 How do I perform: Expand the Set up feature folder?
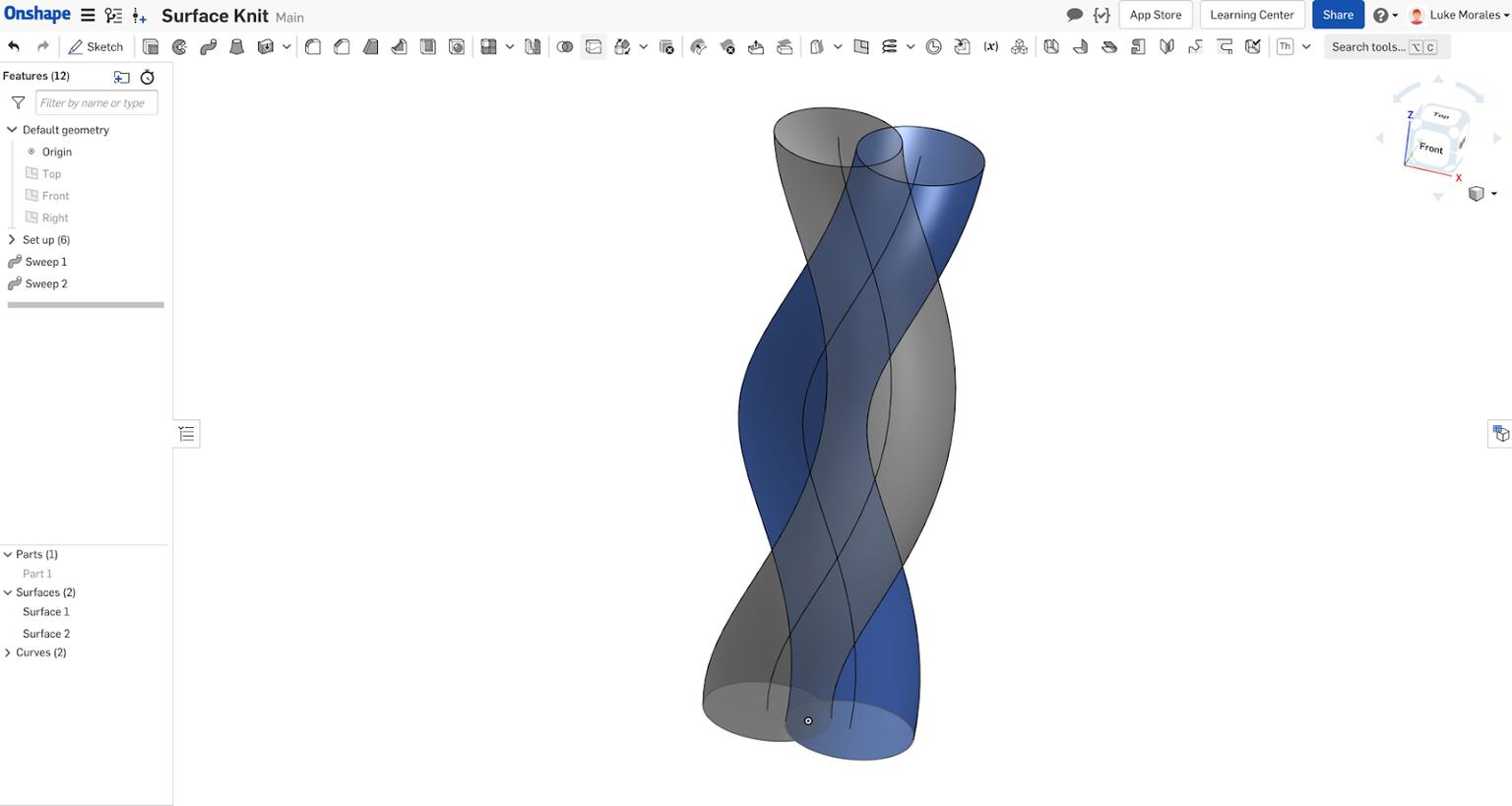tap(13, 239)
